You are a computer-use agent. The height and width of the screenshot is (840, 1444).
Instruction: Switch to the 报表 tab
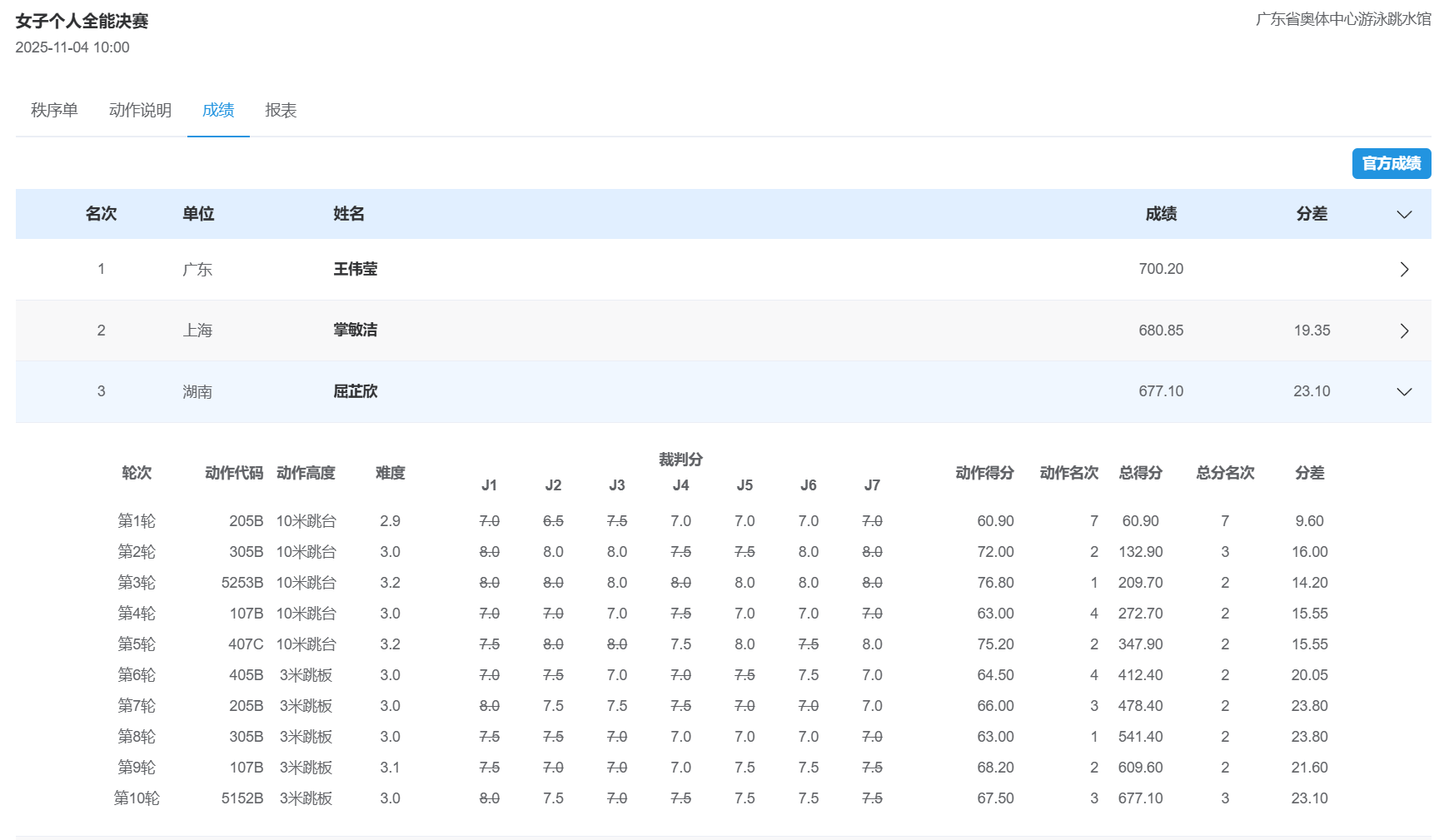click(281, 110)
